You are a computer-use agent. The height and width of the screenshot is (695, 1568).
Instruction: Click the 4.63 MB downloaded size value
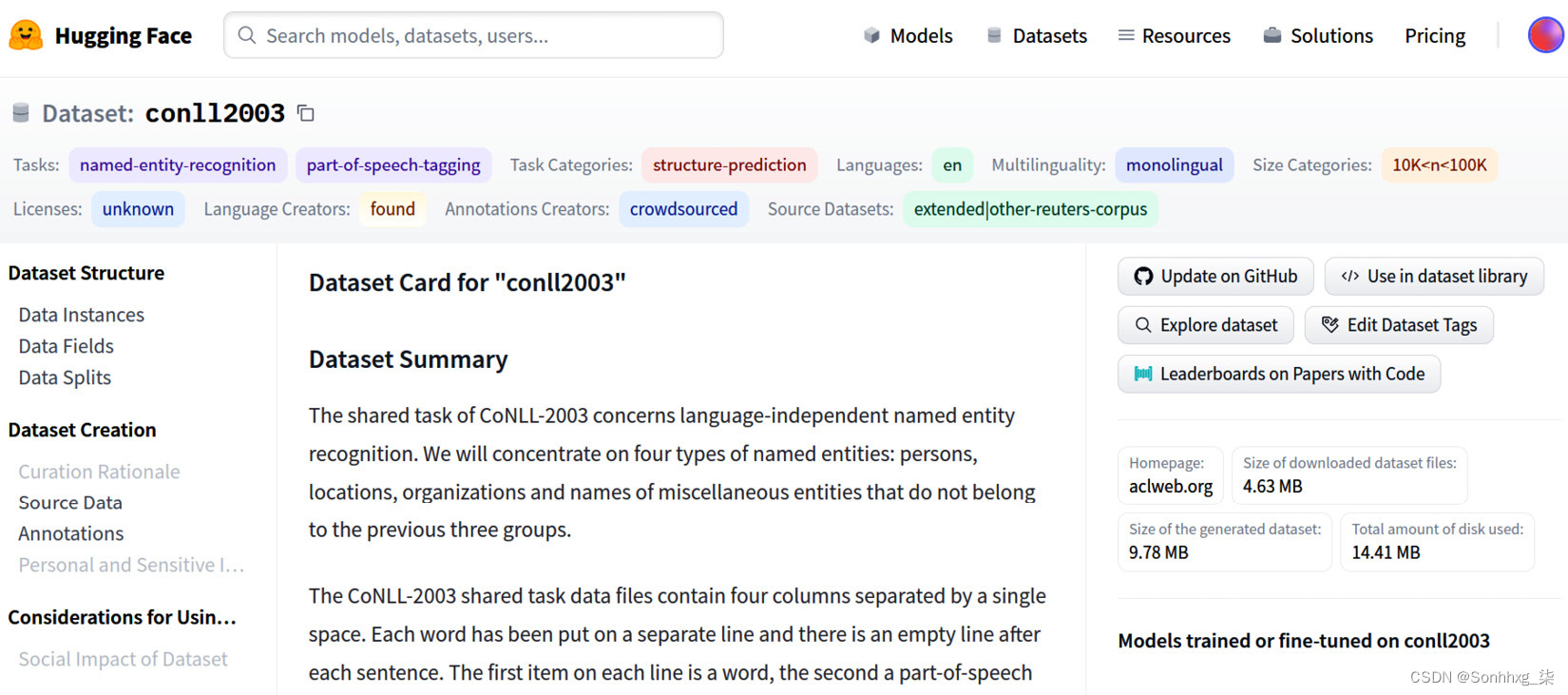(1272, 486)
